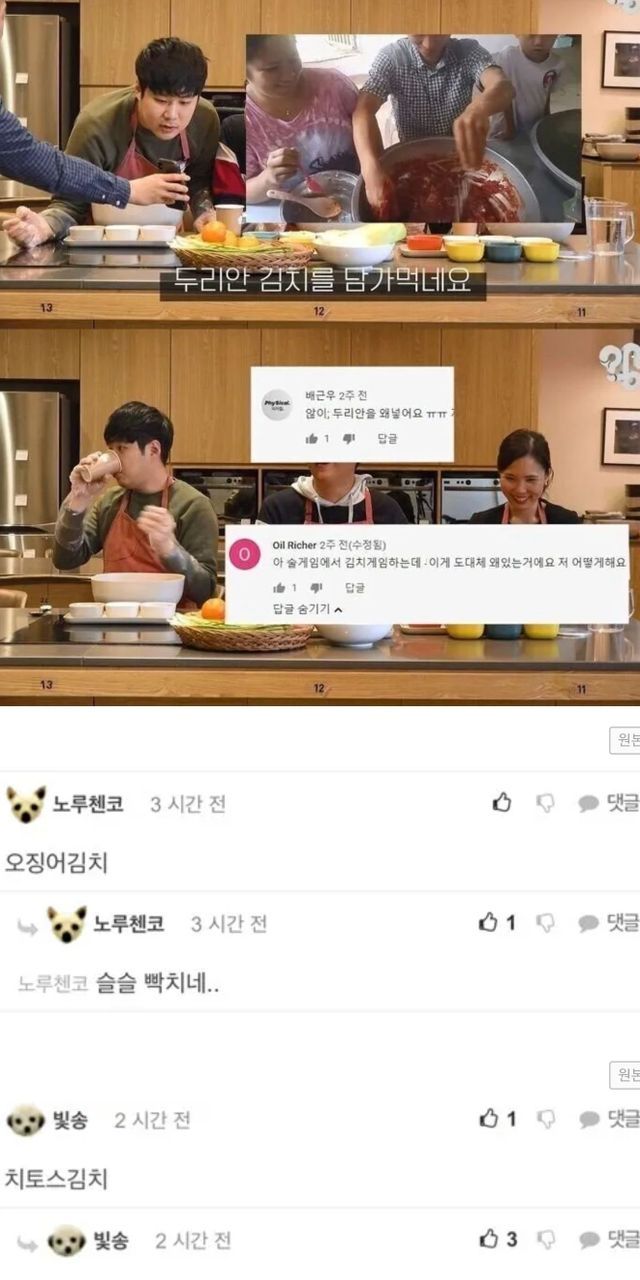Screen dimensions: 640x1280
Task: Click 답글 under 배근우's comment
Action: (x=387, y=438)
